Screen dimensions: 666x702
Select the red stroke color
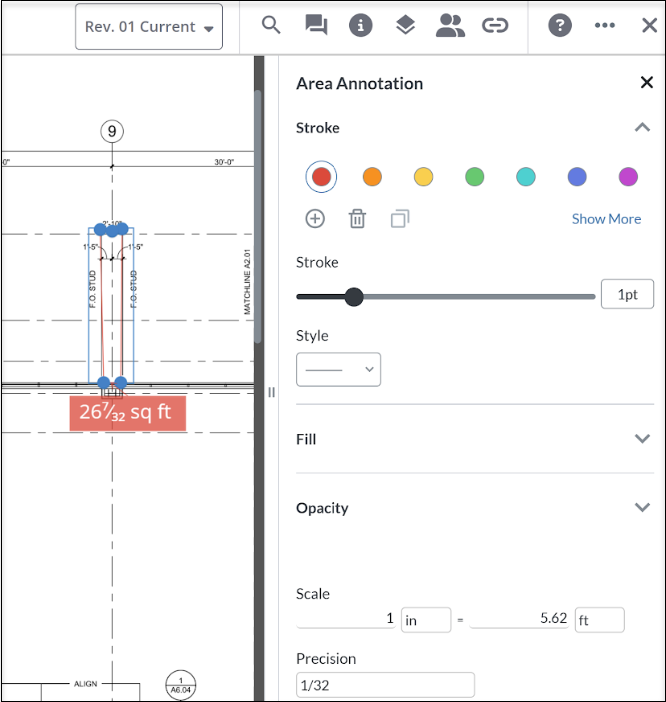click(321, 177)
